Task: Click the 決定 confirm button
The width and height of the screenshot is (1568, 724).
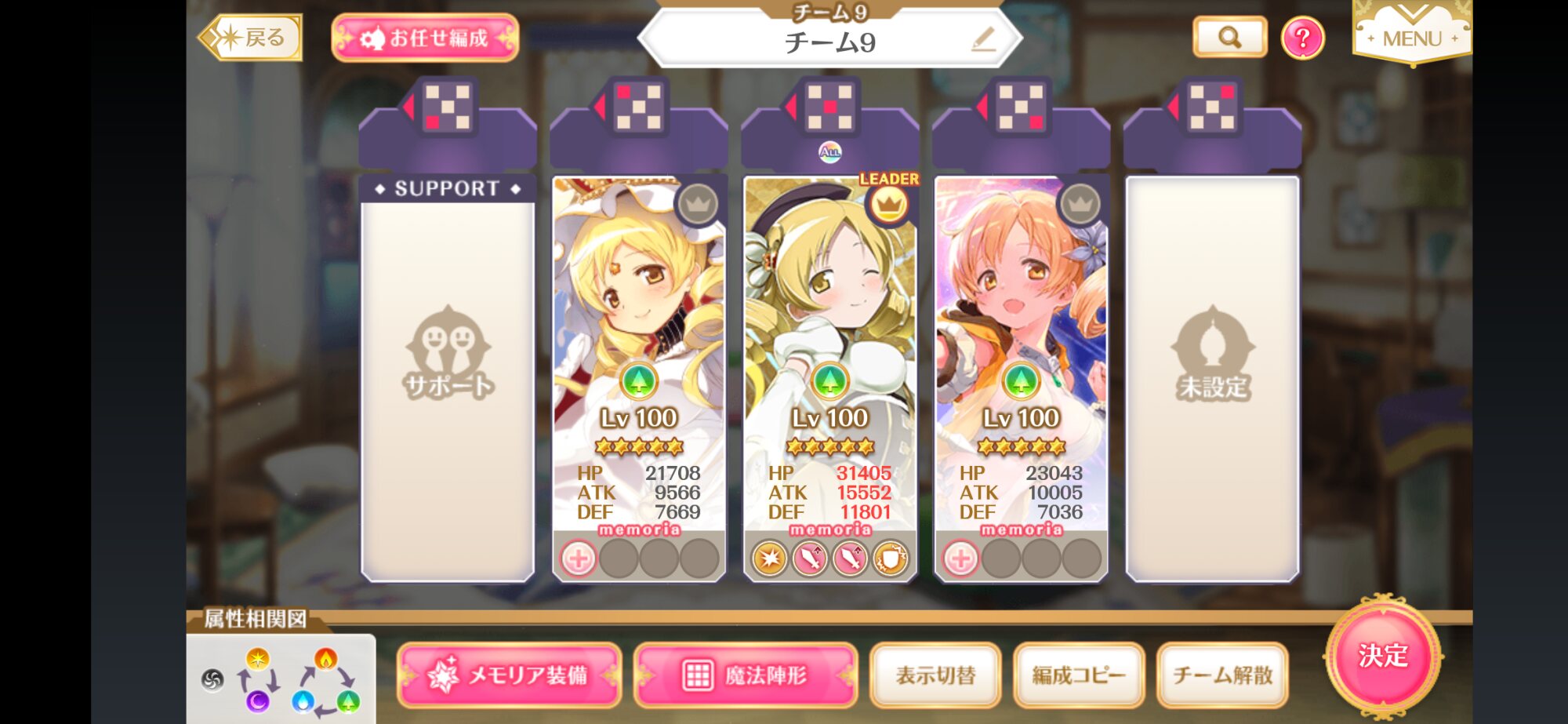Action: (x=1383, y=656)
